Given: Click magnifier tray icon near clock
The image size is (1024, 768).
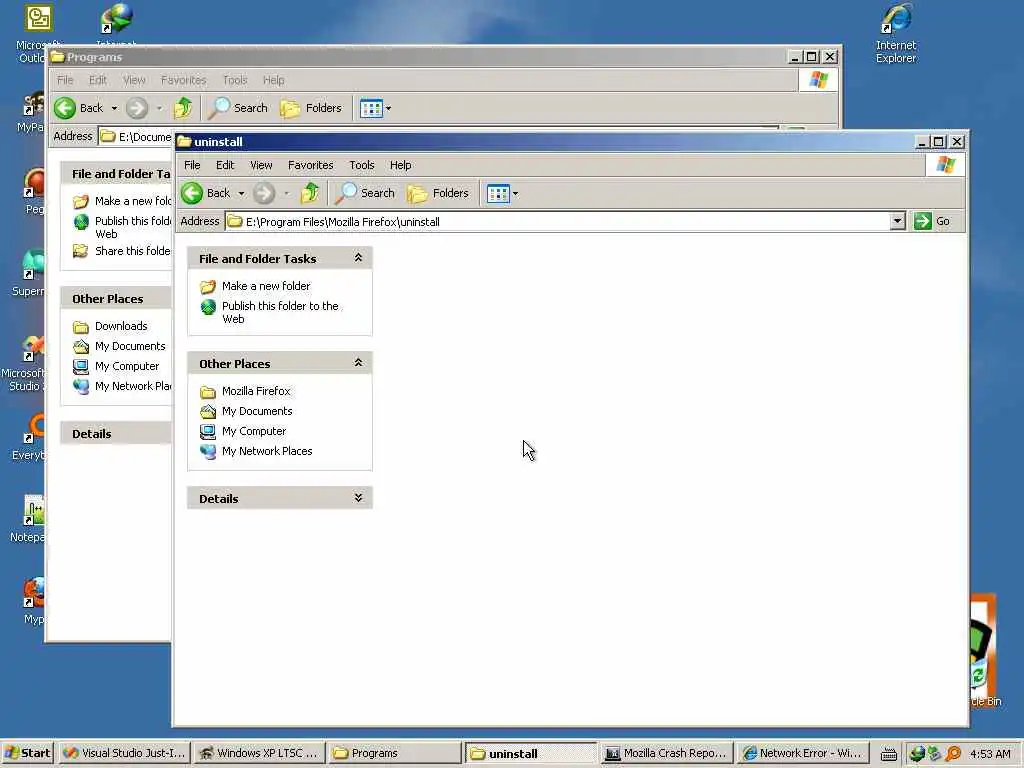Looking at the screenshot, I should click(x=953, y=754).
